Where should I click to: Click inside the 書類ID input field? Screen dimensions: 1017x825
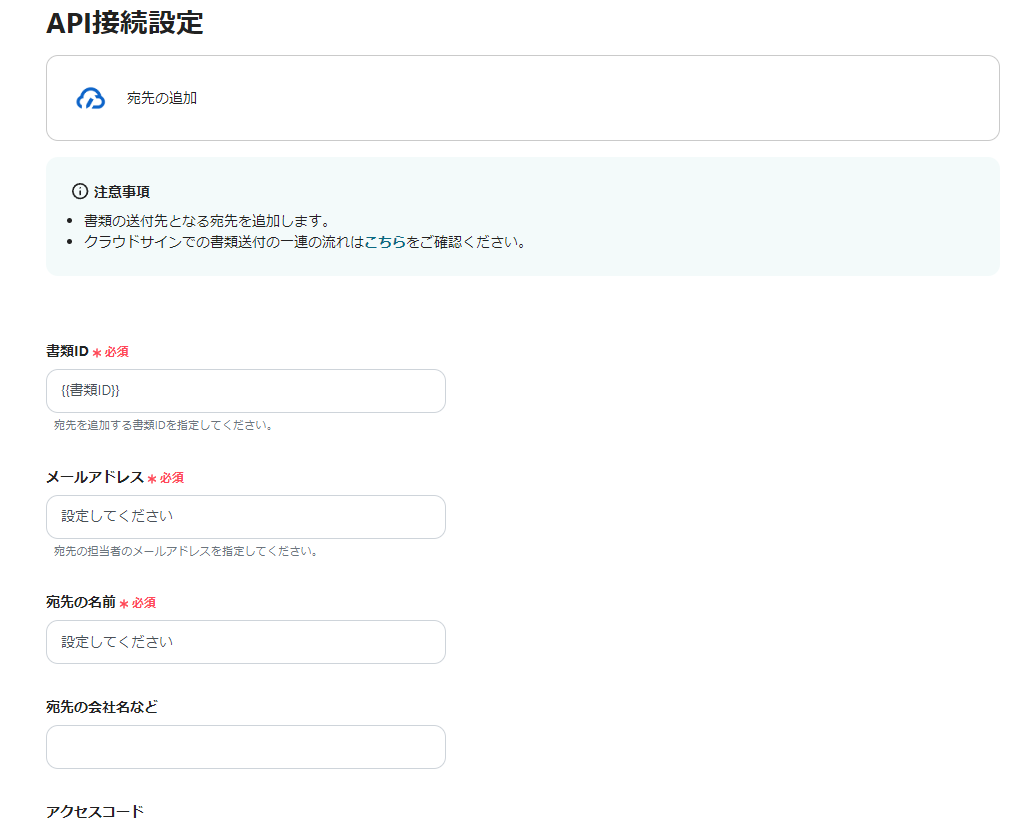click(245, 391)
